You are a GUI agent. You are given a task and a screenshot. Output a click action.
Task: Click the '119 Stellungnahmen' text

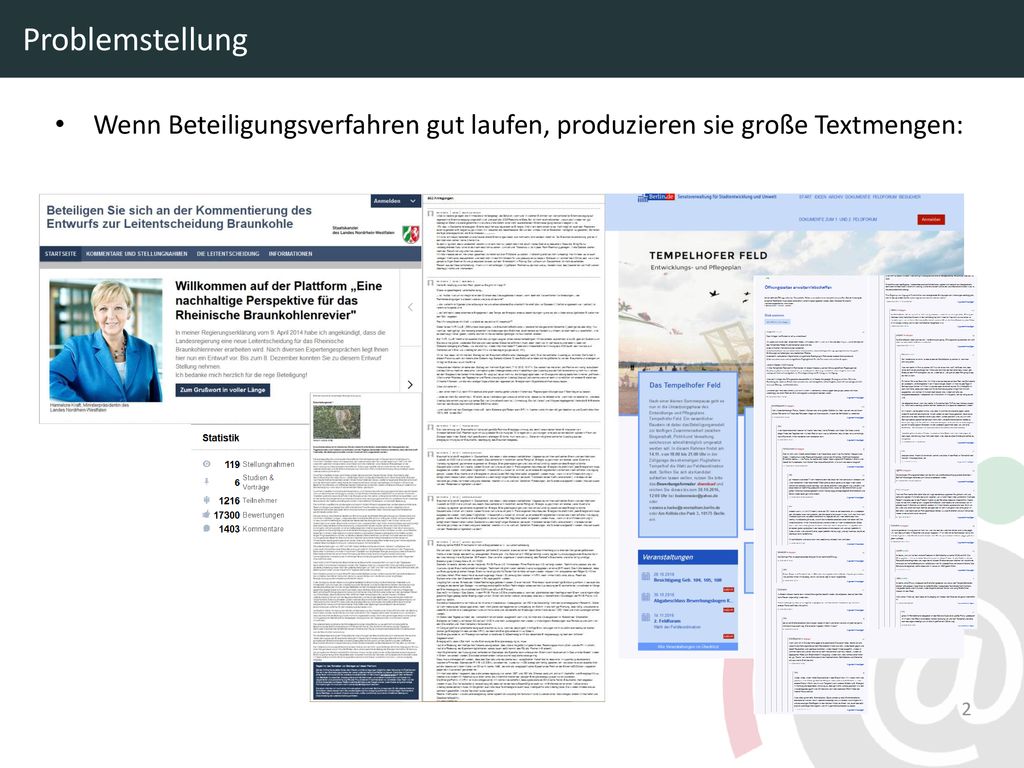coord(259,464)
